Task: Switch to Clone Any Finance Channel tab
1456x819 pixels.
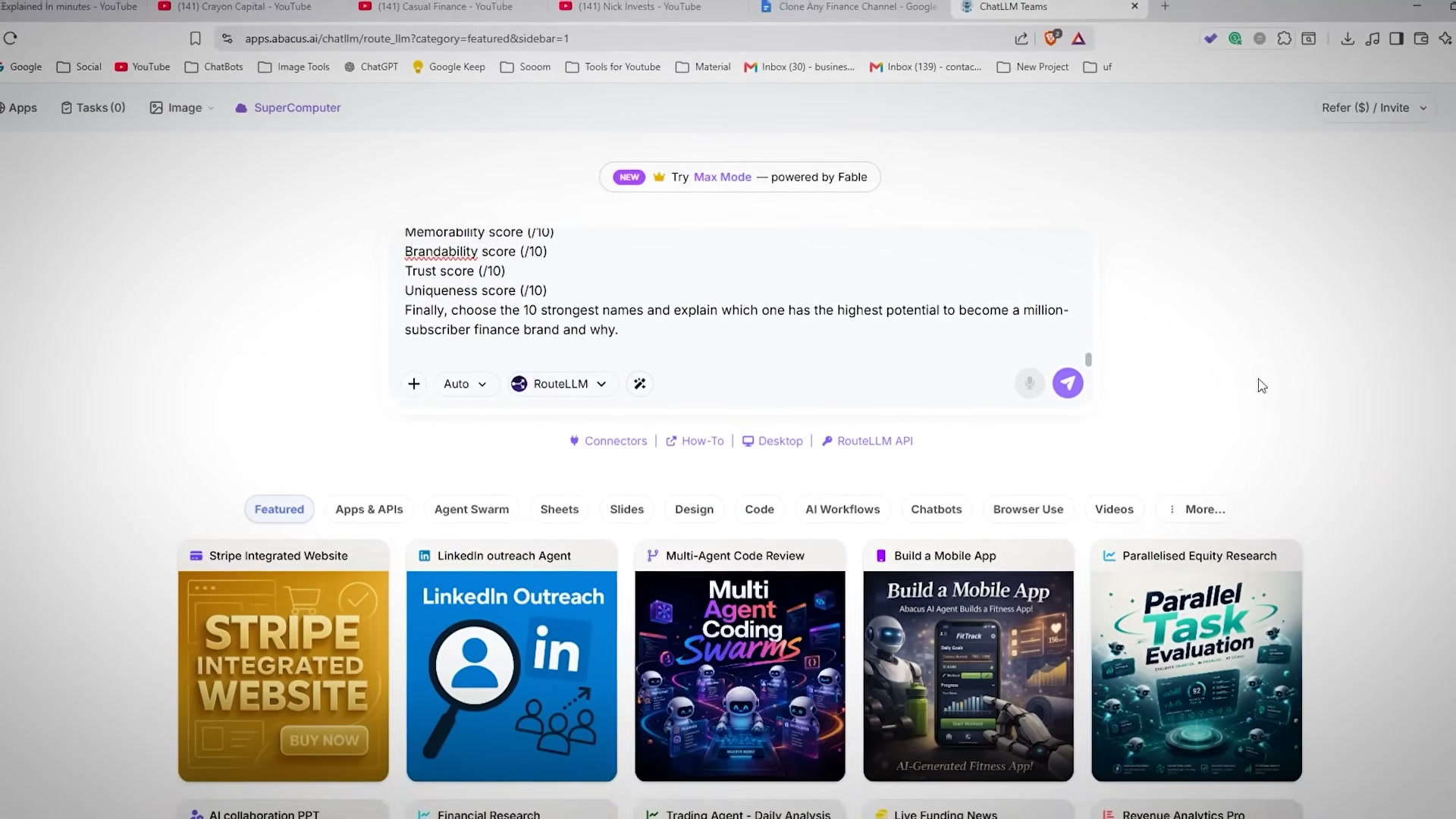Action: [849, 7]
